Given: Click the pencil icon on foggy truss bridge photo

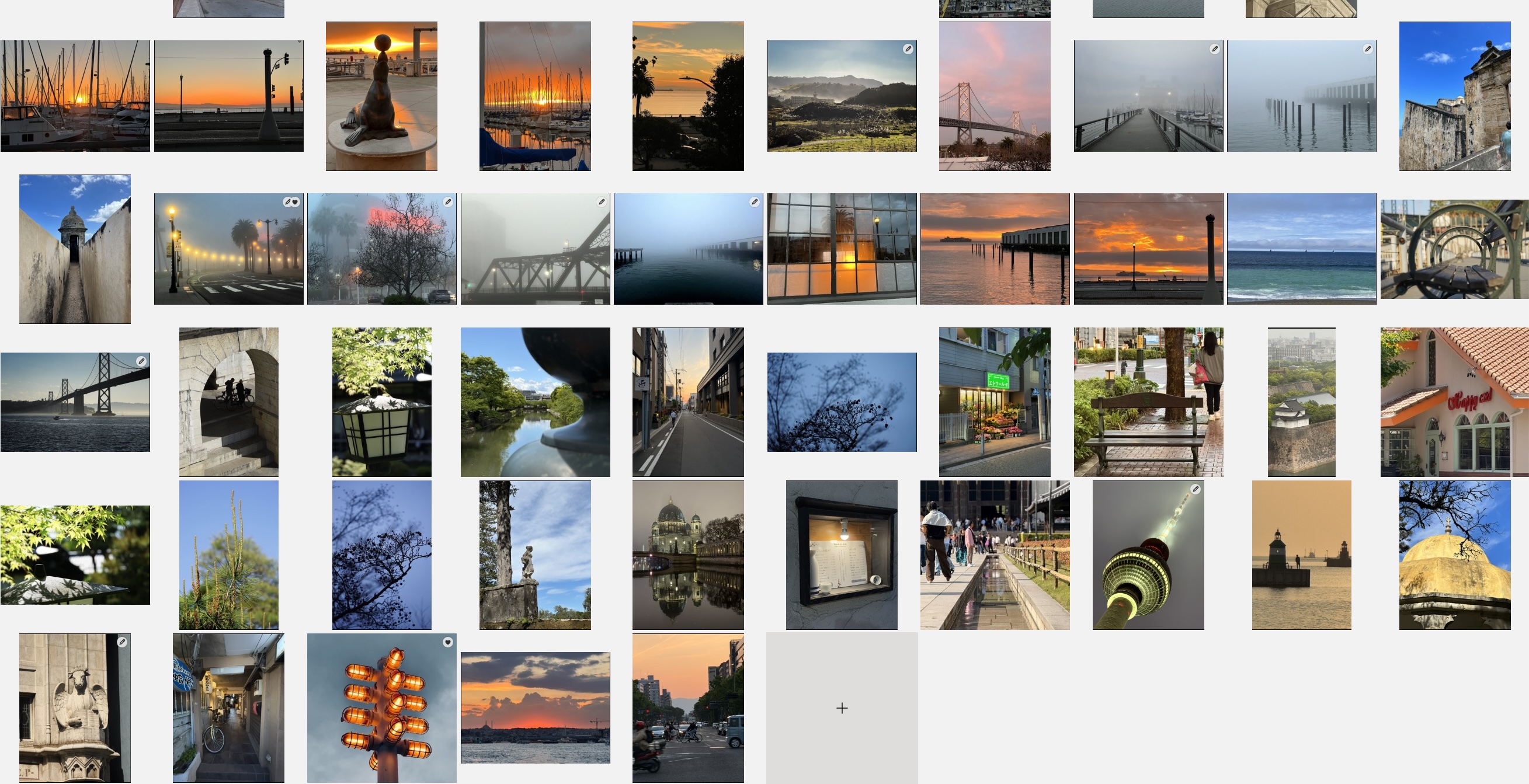Looking at the screenshot, I should click(602, 203).
